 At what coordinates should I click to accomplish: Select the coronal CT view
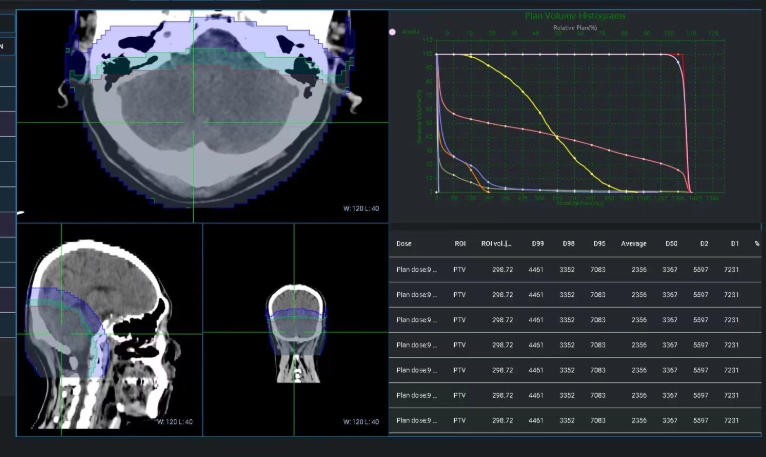coord(296,330)
